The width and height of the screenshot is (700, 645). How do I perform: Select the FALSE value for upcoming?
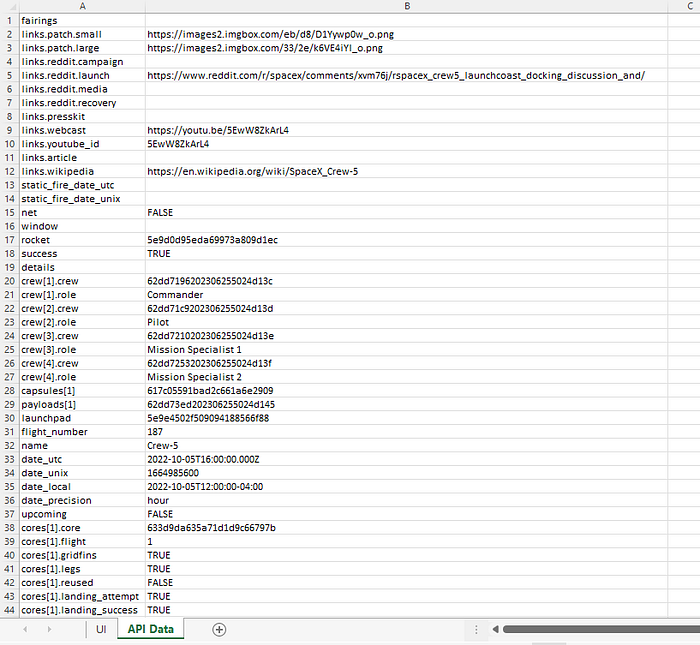coord(407,514)
